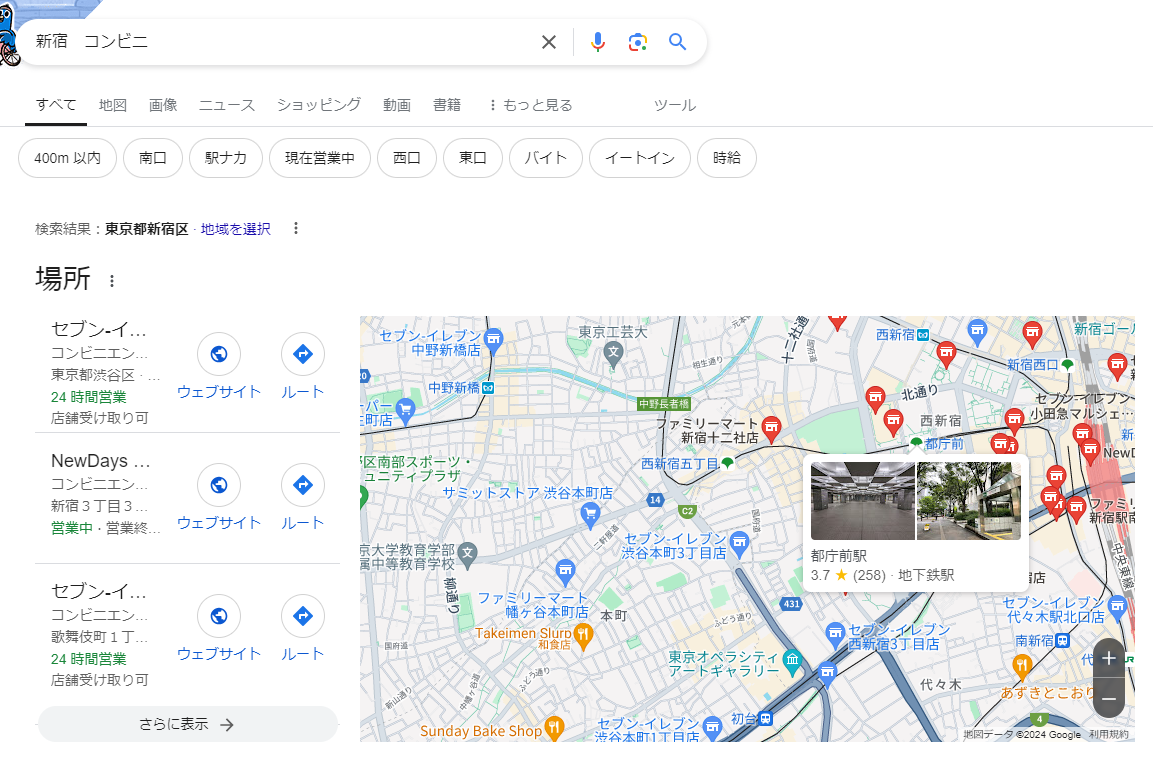
Task: Expand the もっと見る search categories menu
Action: [x=530, y=105]
